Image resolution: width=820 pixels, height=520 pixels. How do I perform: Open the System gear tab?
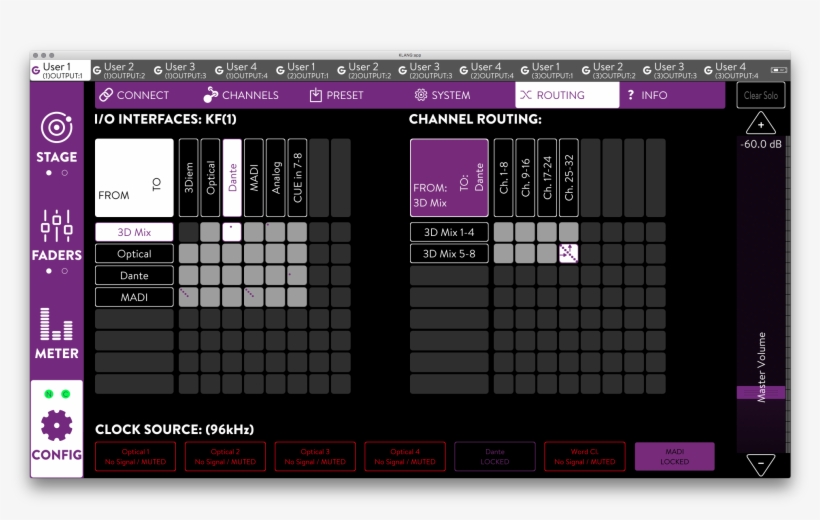point(421,95)
